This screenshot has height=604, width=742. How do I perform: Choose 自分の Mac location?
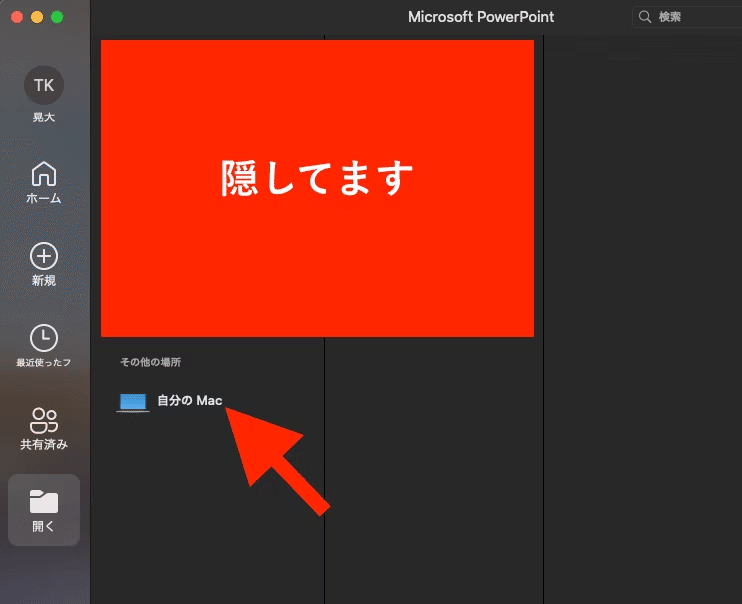[170, 401]
